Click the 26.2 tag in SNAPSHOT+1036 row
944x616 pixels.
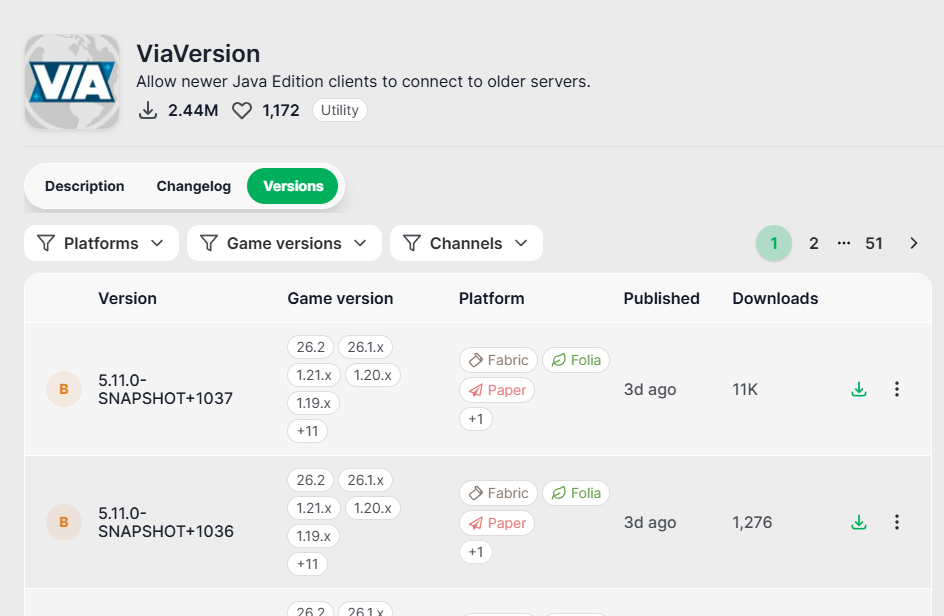click(311, 481)
